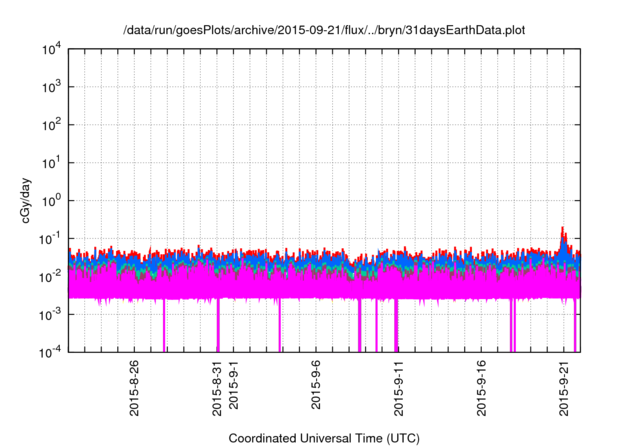Viewport: 640px width, 448px height.
Task: Click the 10^-2 y-axis tick label
Action: (51, 277)
